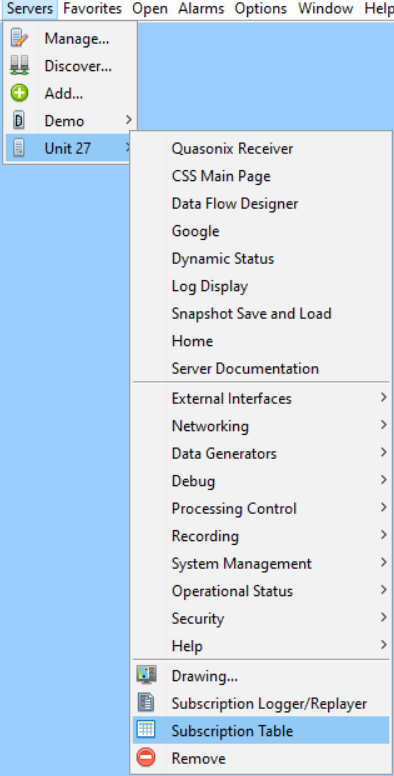
Task: Expand the External Interfaces submenu
Action: tap(261, 398)
